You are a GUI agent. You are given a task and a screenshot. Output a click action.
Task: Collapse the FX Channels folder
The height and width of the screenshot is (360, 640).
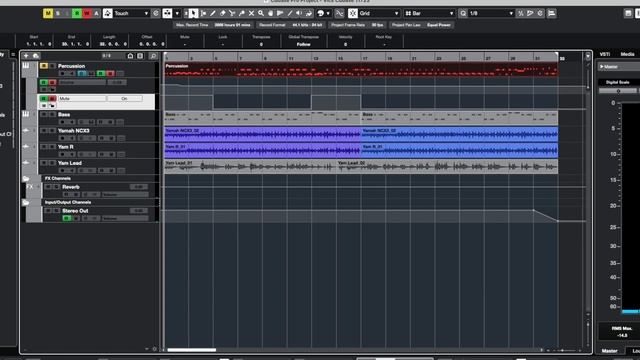tap(26, 178)
